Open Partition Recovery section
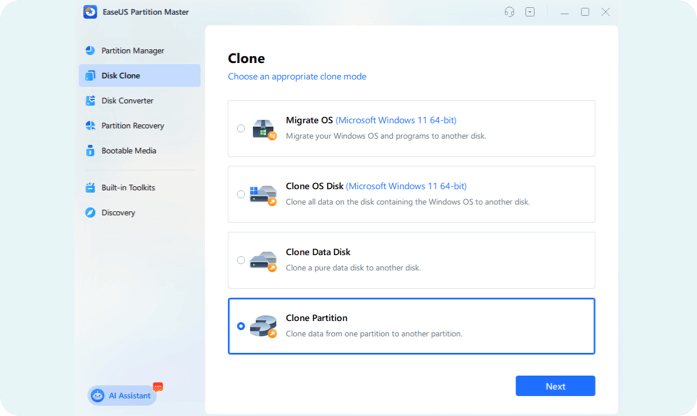697x416 pixels. click(x=140, y=126)
